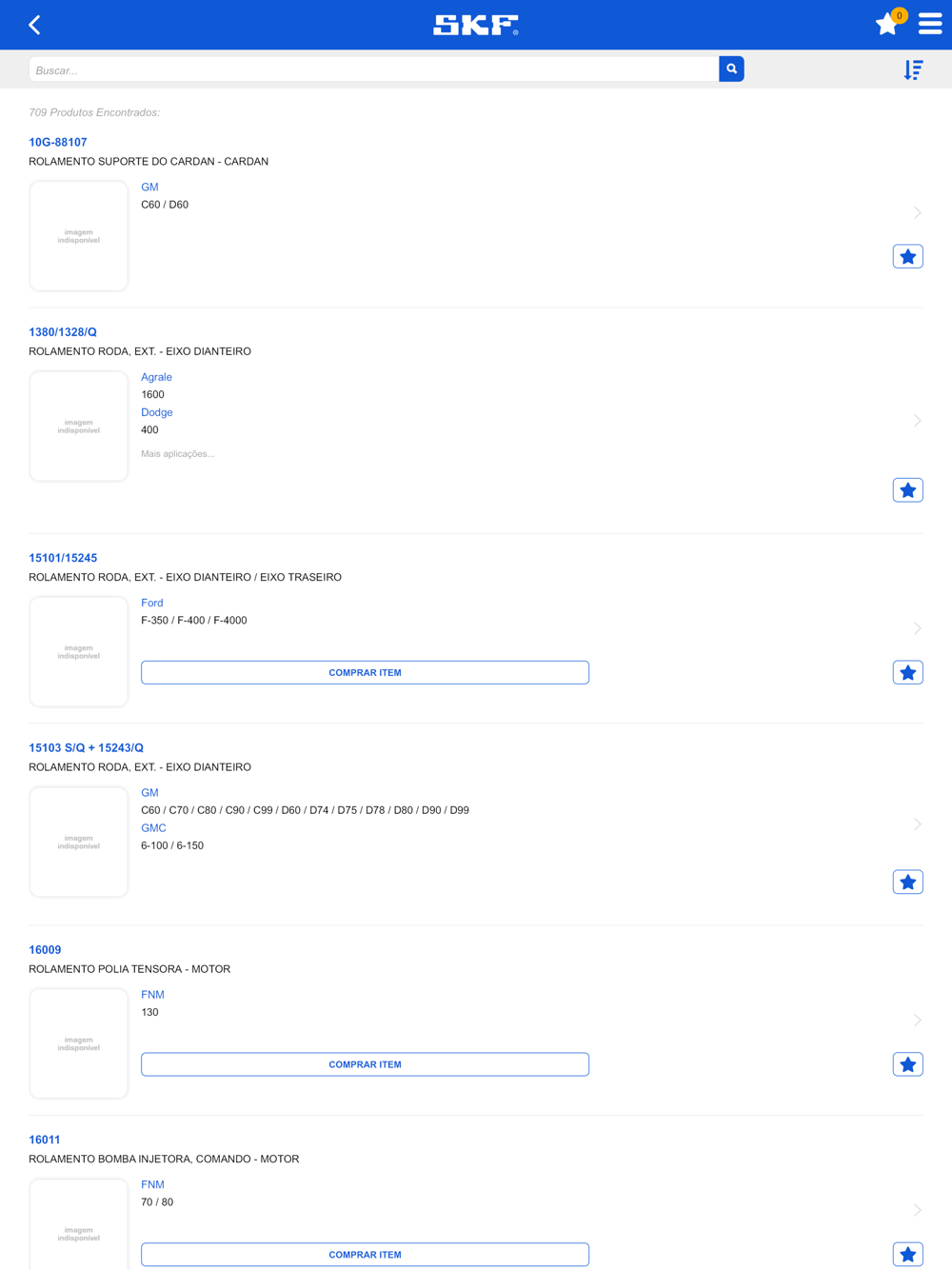Click text 6-100 / 6-150

tap(172, 845)
